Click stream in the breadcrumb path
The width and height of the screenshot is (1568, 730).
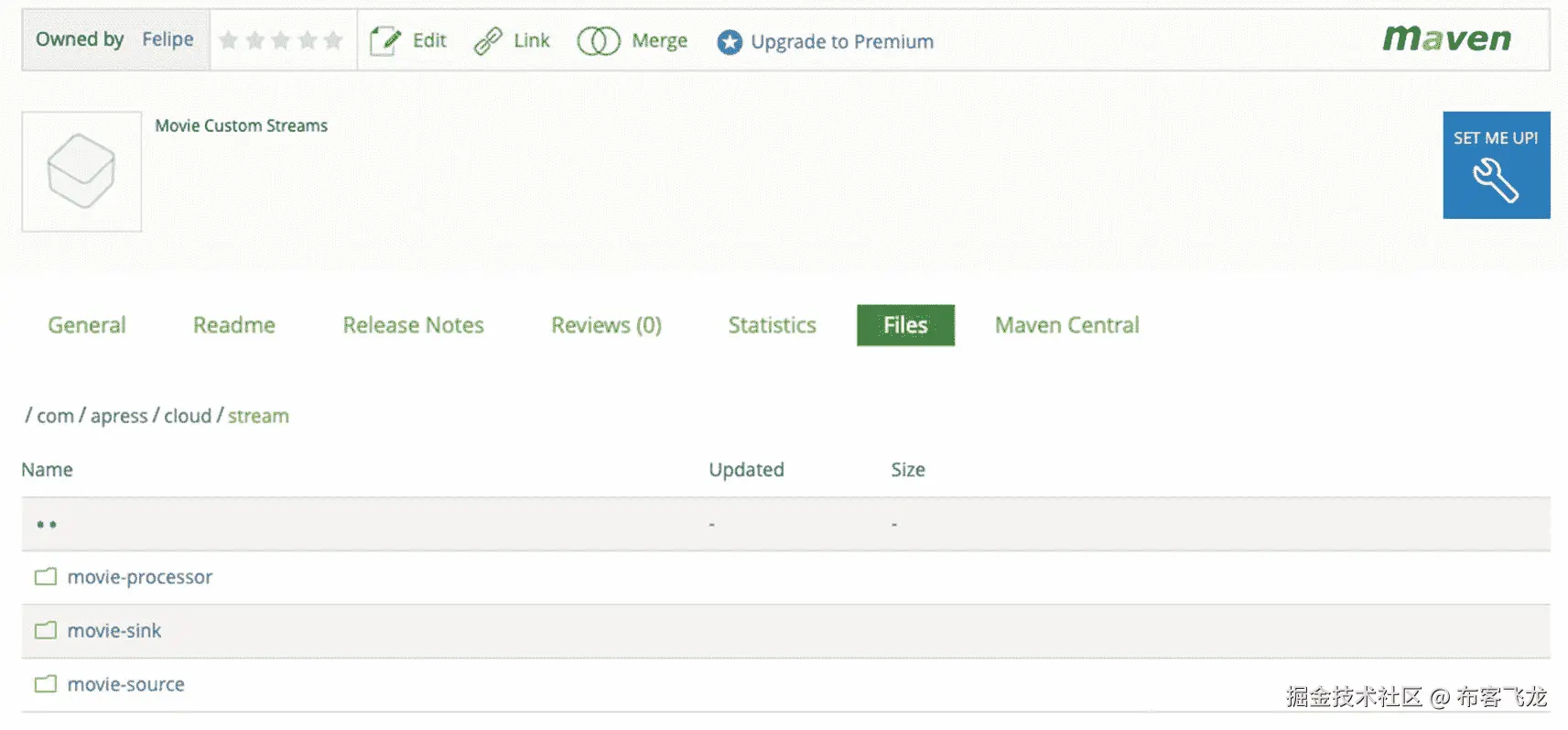point(258,416)
